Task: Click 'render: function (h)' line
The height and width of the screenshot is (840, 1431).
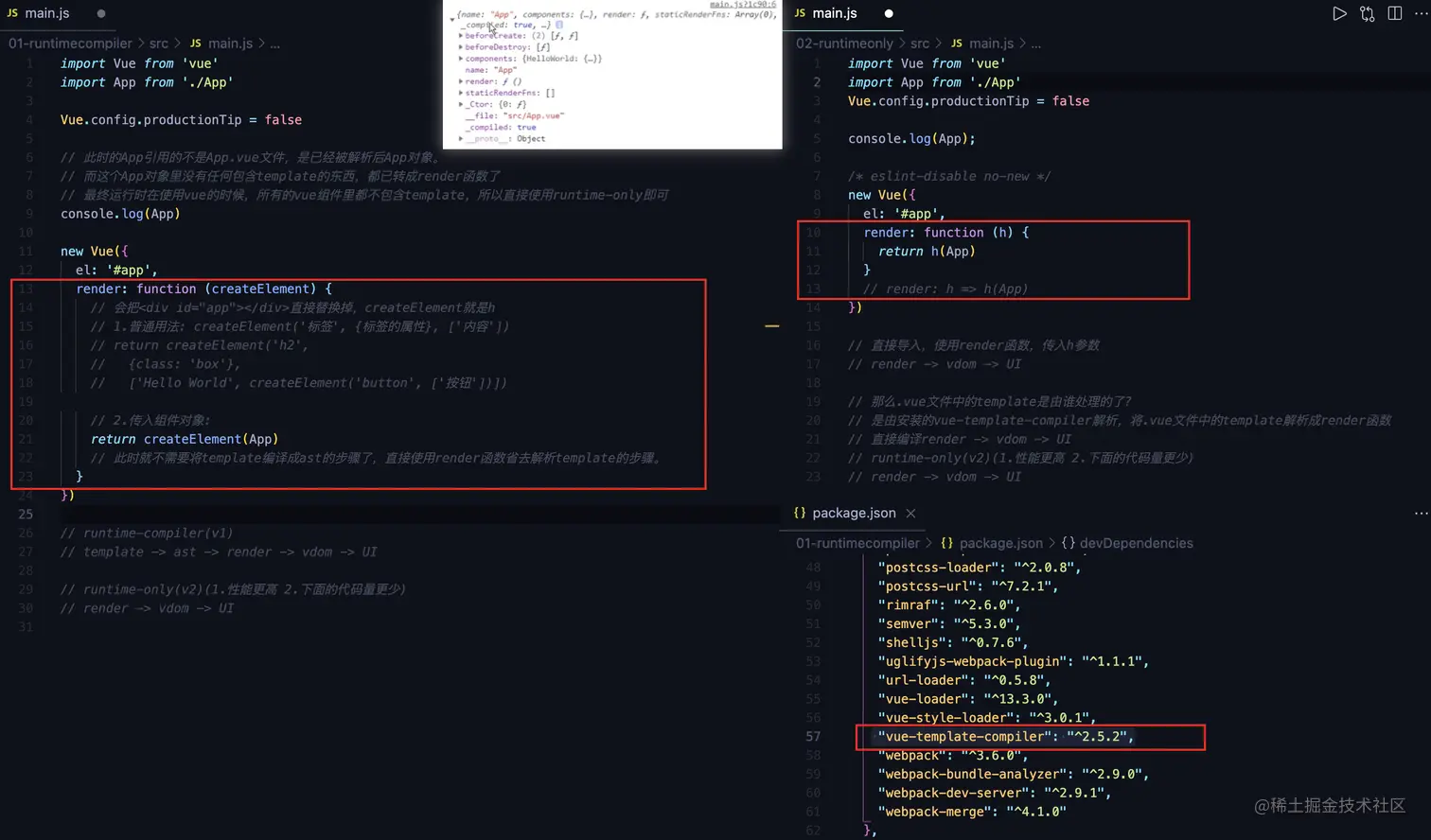Action: tap(945, 233)
